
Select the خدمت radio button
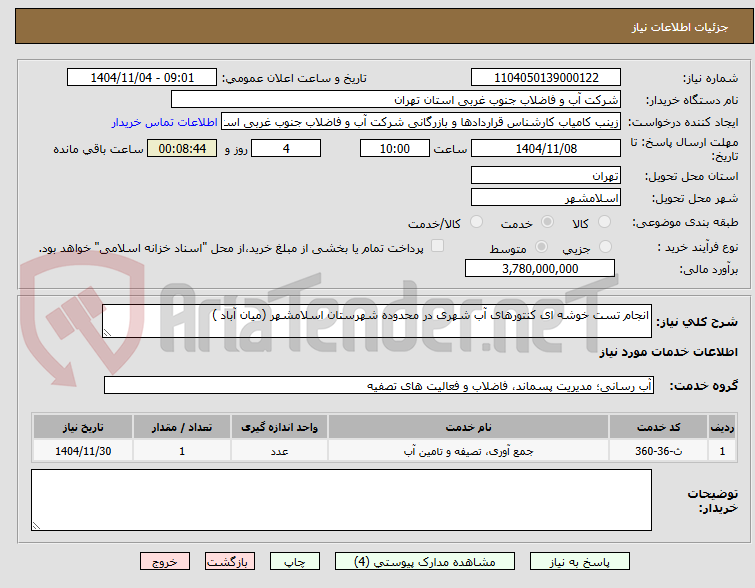click(547, 222)
